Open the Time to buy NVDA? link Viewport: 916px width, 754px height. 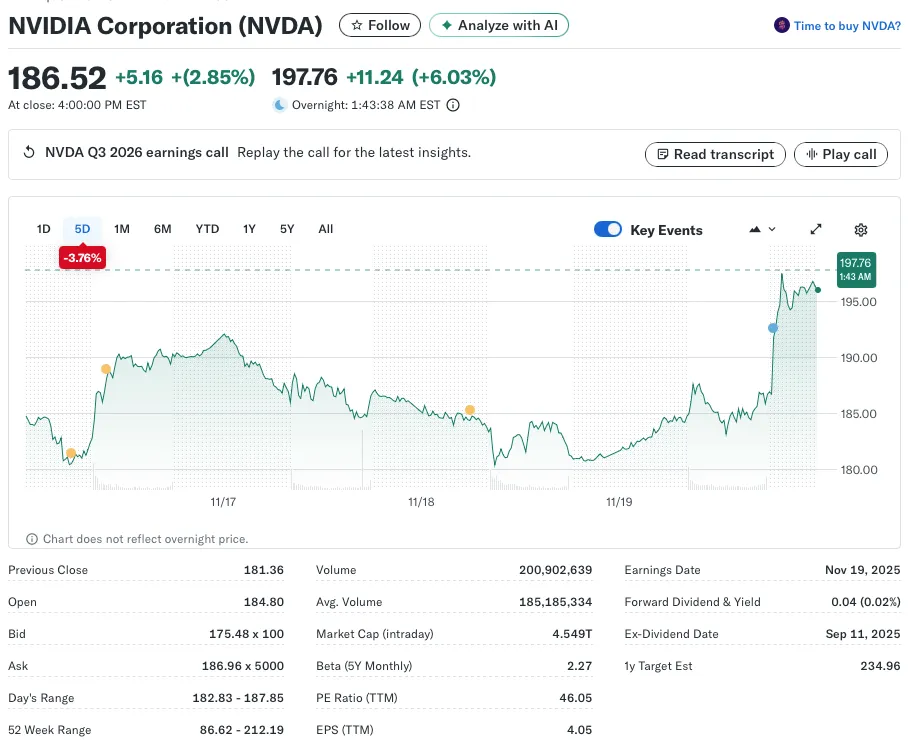pyautogui.click(x=847, y=26)
